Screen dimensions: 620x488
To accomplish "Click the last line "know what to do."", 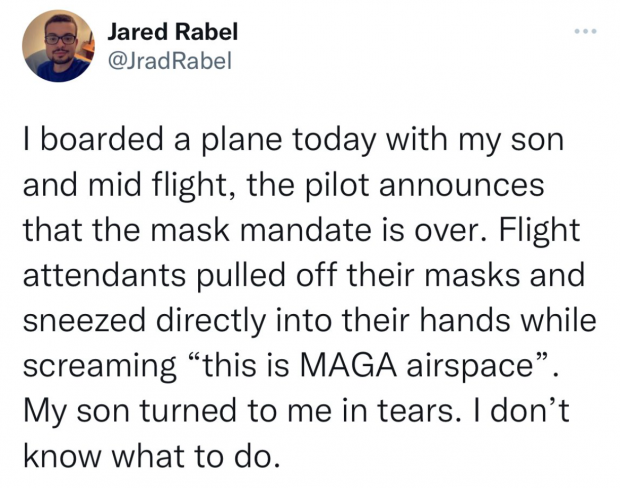I will 152,456.
